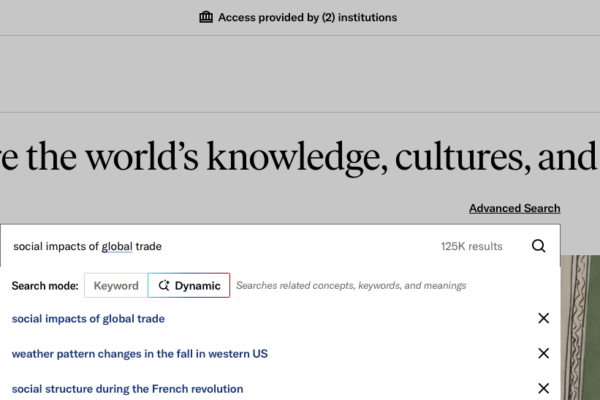Choose 'weather pattern changes in the fall in western US'
This screenshot has width=600, height=400.
point(140,354)
